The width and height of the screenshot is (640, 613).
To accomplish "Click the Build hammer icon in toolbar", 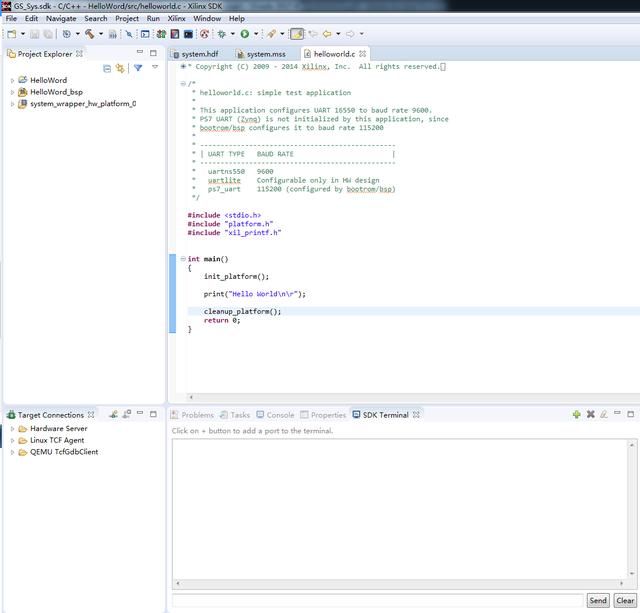I will 89,34.
